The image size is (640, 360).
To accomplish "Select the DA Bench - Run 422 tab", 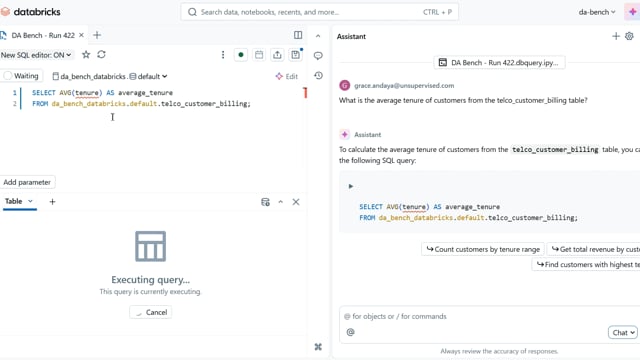I will pos(43,36).
